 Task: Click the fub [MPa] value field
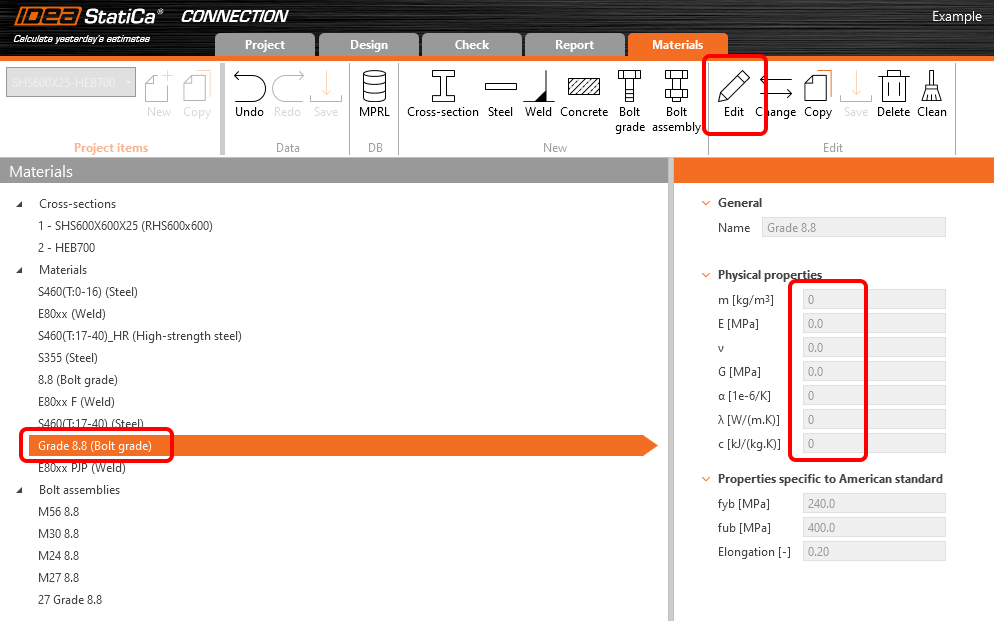point(874,527)
